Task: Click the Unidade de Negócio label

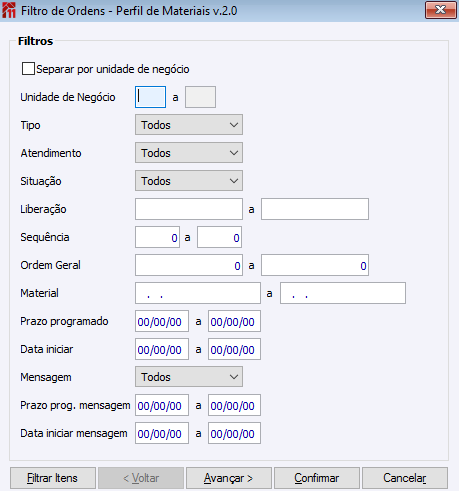Action: click(x=68, y=97)
